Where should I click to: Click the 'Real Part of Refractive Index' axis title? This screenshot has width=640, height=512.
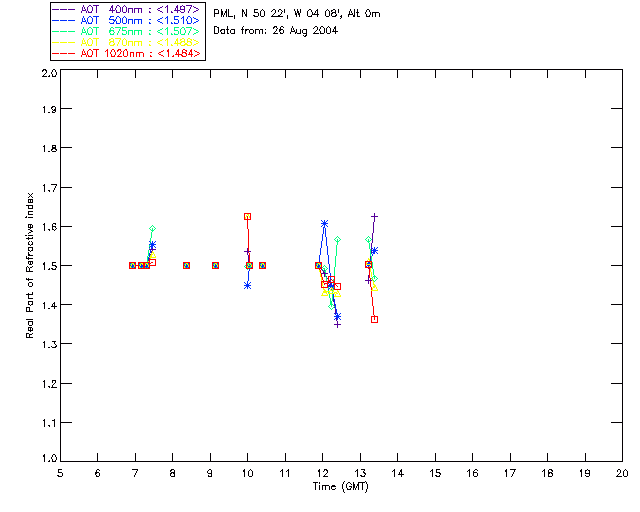pyautogui.click(x=30, y=265)
